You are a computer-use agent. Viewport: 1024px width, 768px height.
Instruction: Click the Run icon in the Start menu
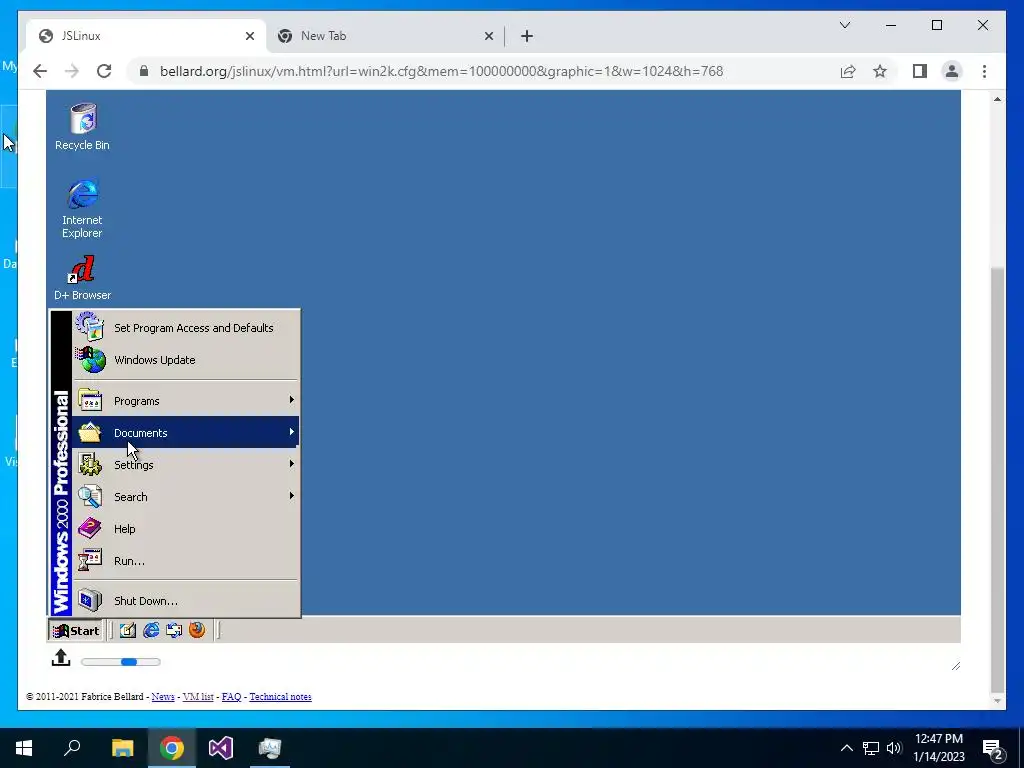[90, 560]
